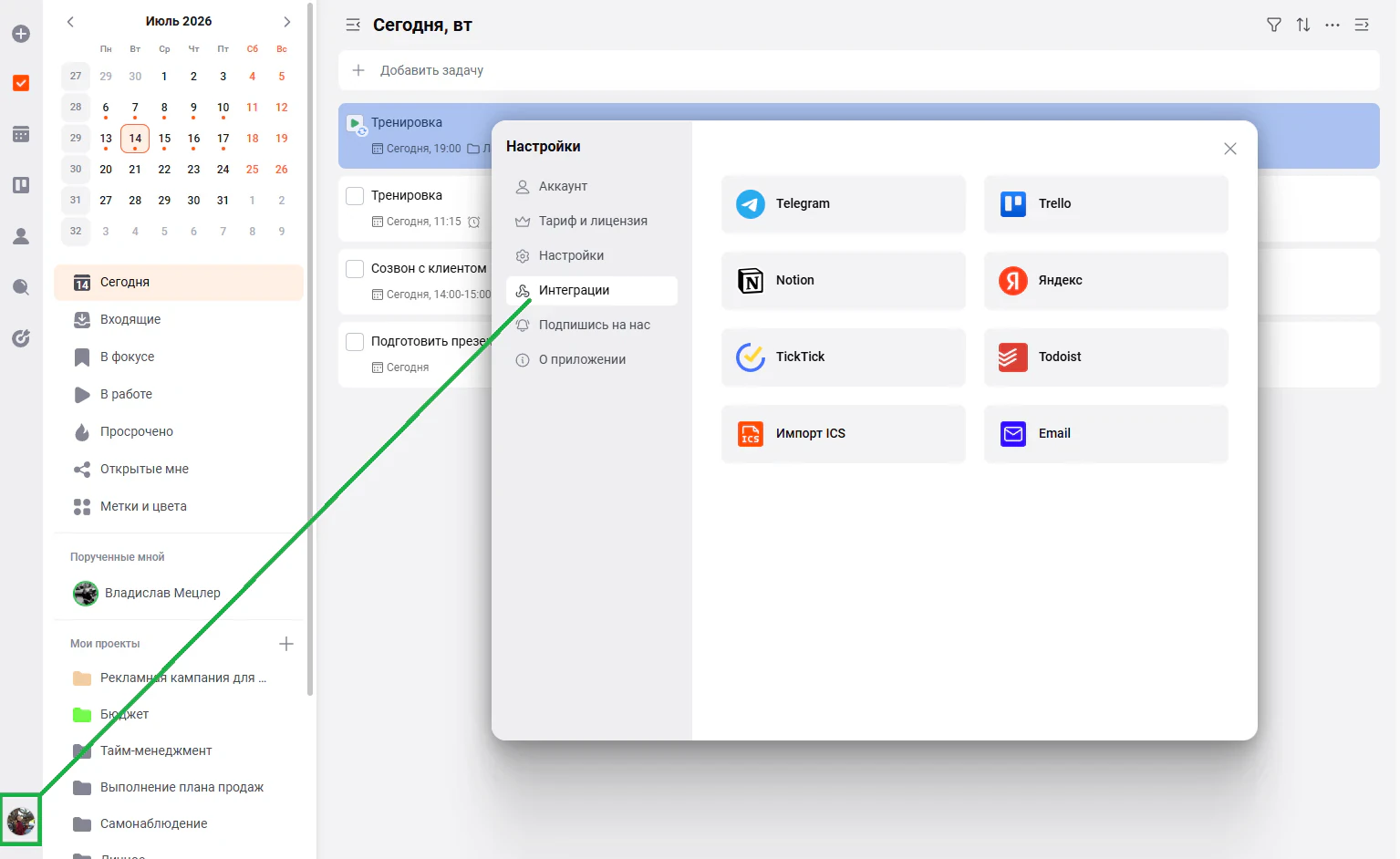Open the Самонаблюдение project

click(179, 823)
